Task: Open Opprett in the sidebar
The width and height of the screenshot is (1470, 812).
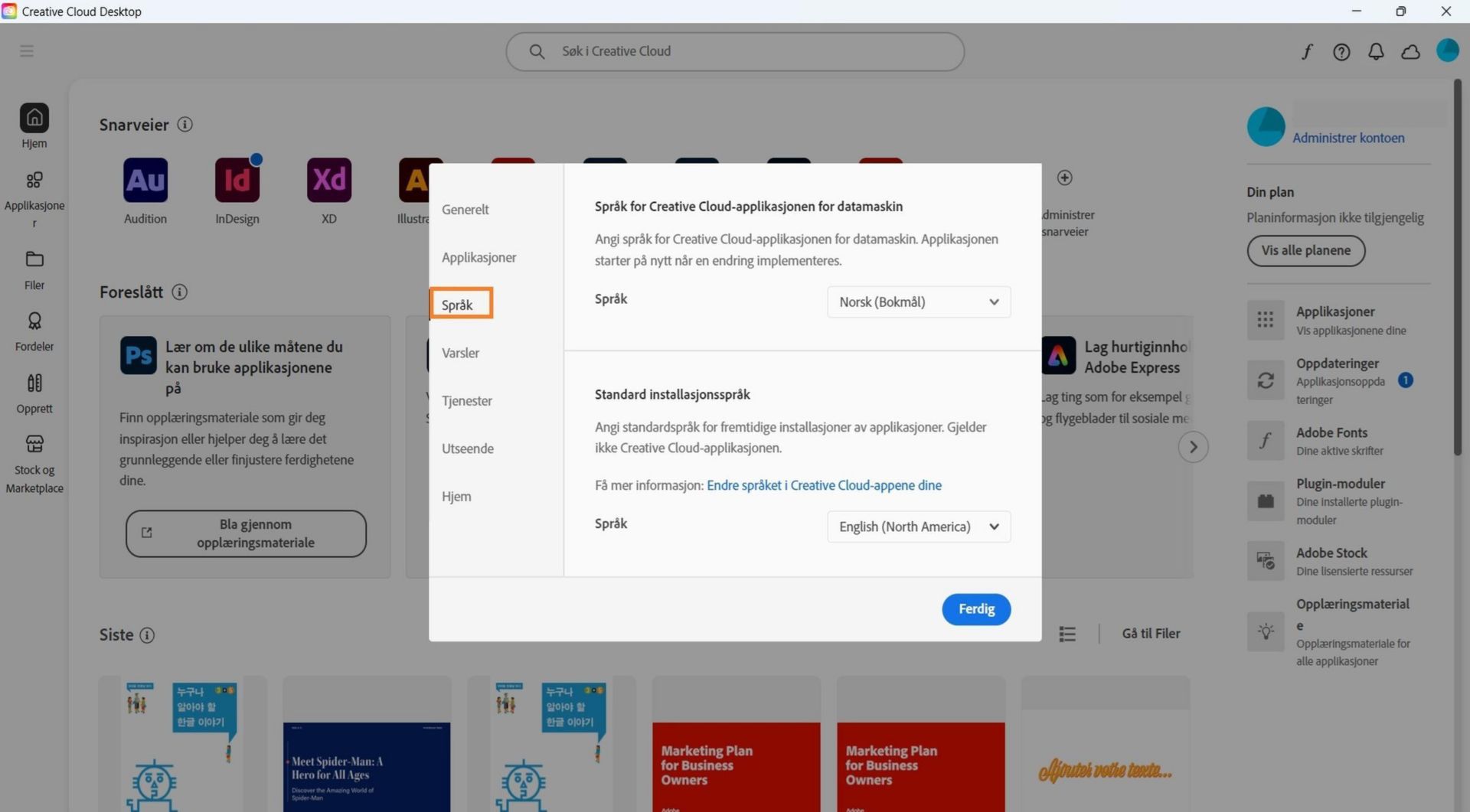Action: (34, 393)
